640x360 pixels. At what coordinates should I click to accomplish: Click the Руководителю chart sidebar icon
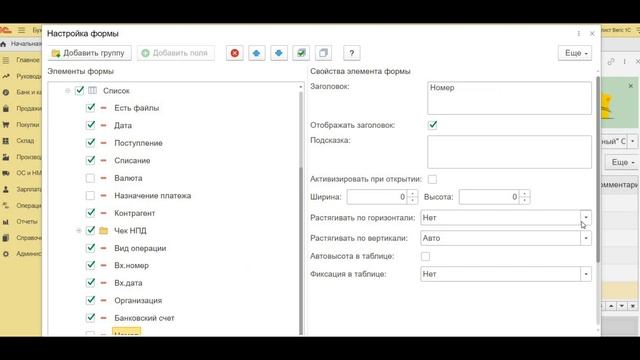point(6,76)
